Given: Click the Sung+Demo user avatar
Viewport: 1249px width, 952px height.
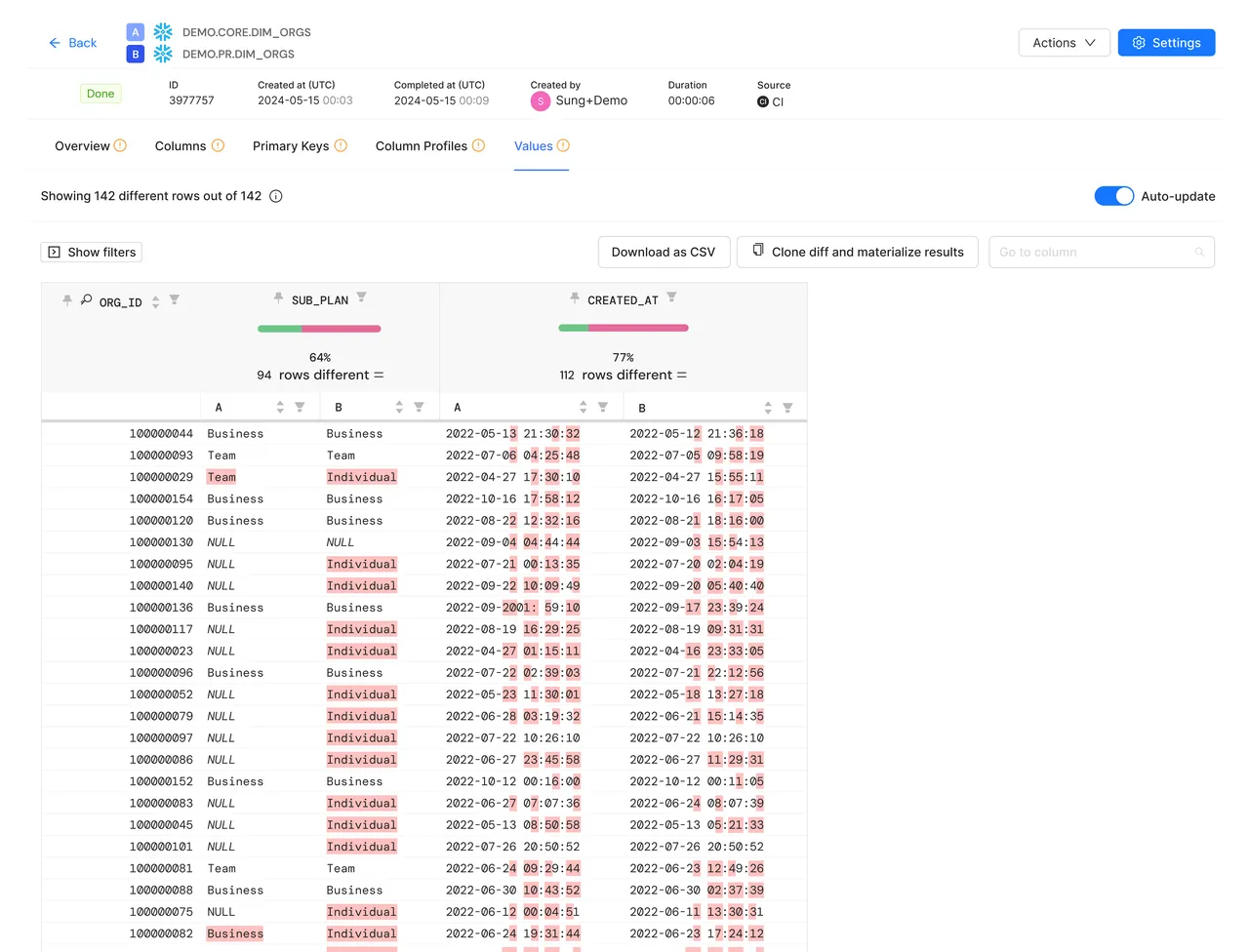Looking at the screenshot, I should 541,101.
